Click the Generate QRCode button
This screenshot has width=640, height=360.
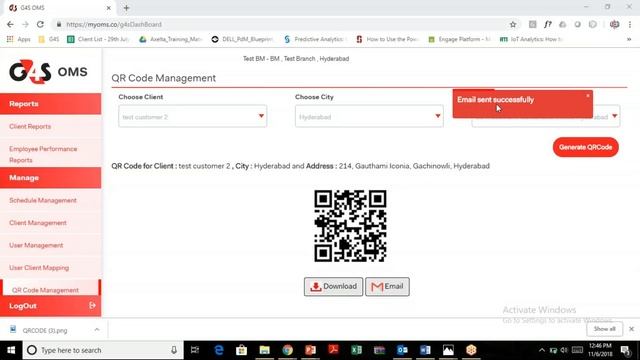pos(585,147)
